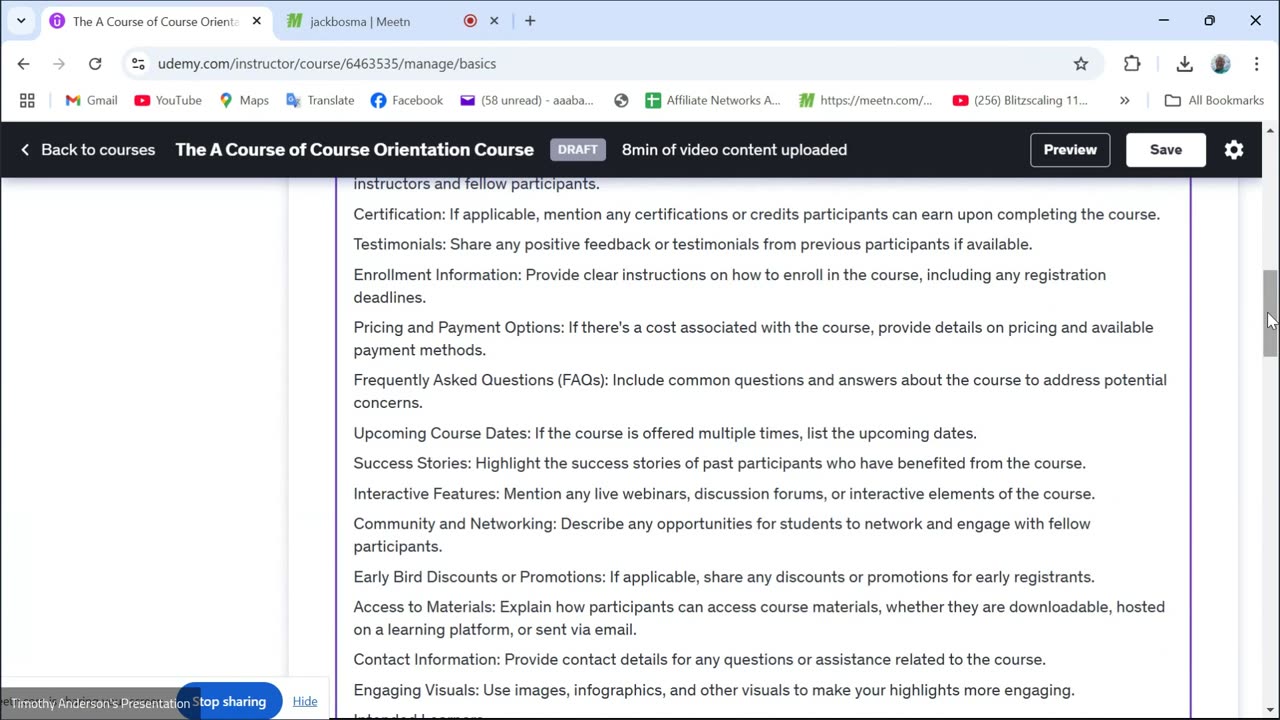
Task: Bookmark this page with the star icon
Action: [x=1081, y=63]
